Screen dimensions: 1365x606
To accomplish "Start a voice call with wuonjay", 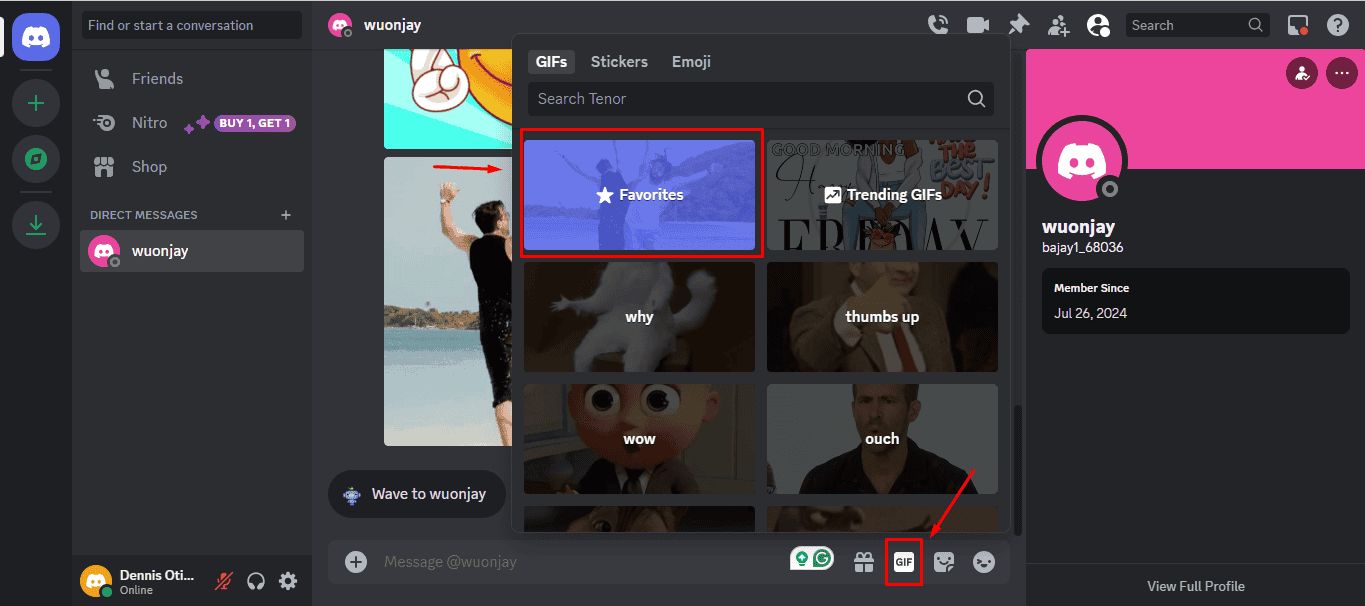I will [x=938, y=25].
